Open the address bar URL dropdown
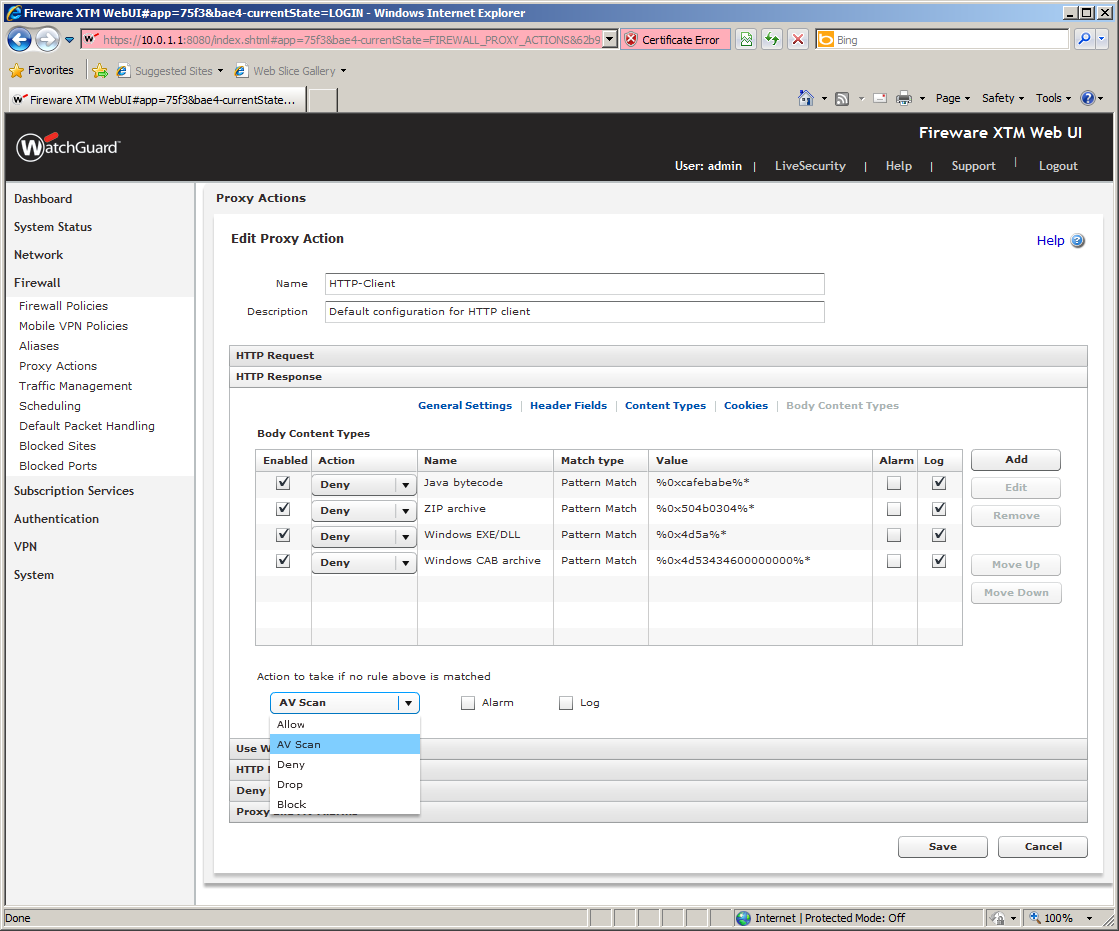 (609, 40)
